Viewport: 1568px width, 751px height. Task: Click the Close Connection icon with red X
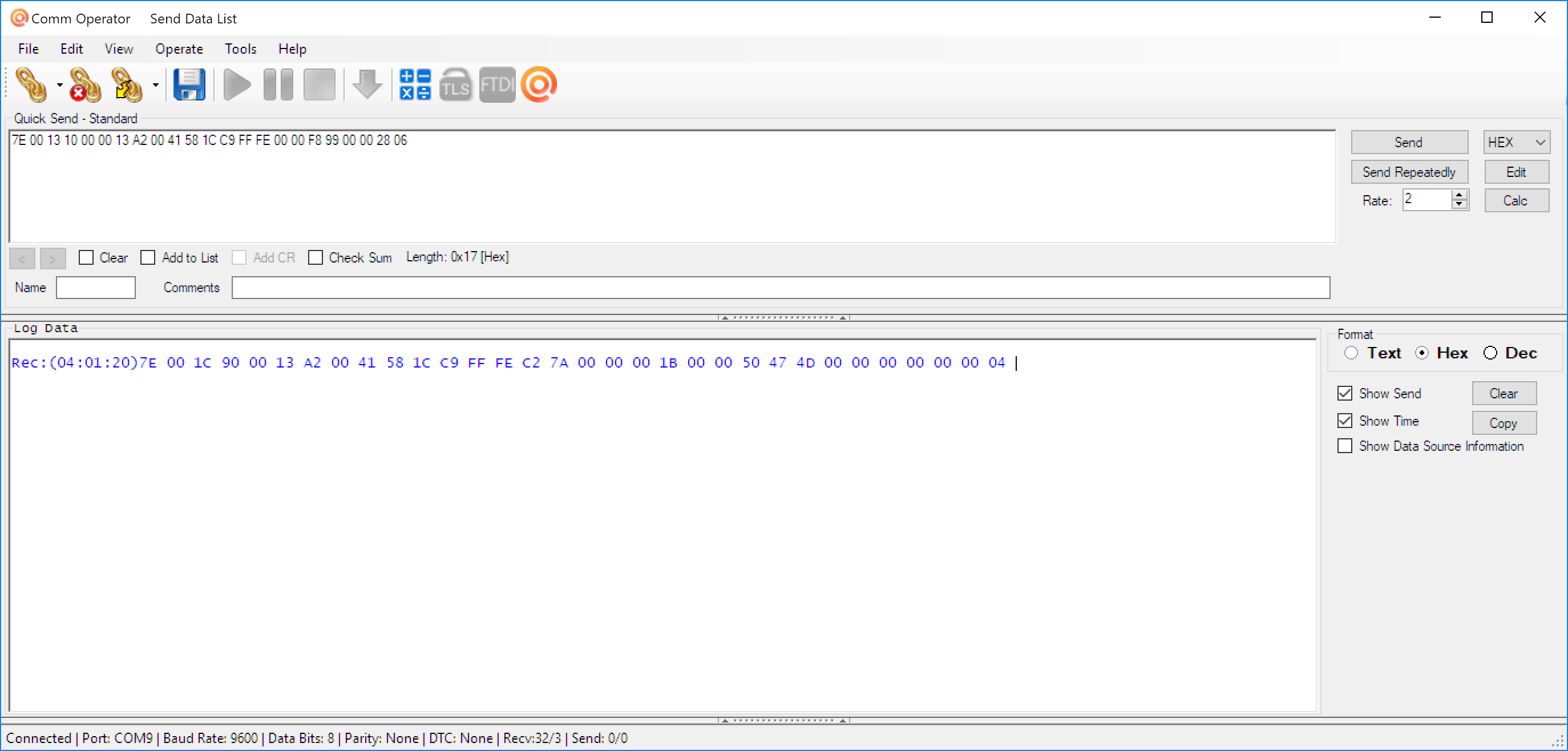84,84
